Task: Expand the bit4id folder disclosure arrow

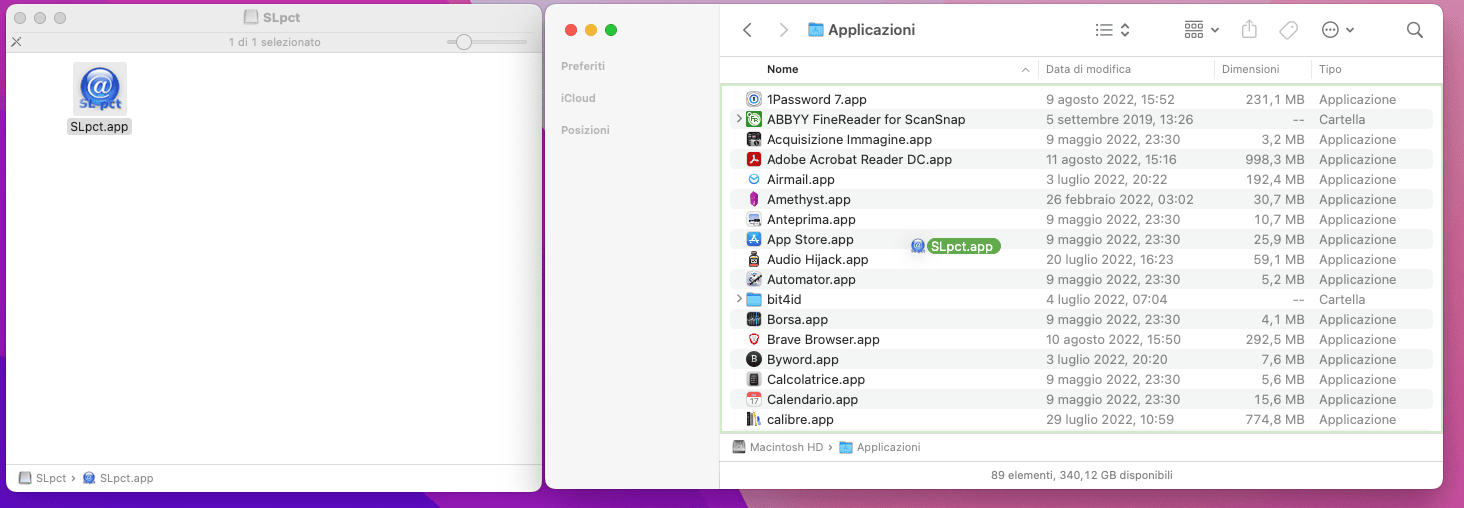Action: pyautogui.click(x=739, y=299)
